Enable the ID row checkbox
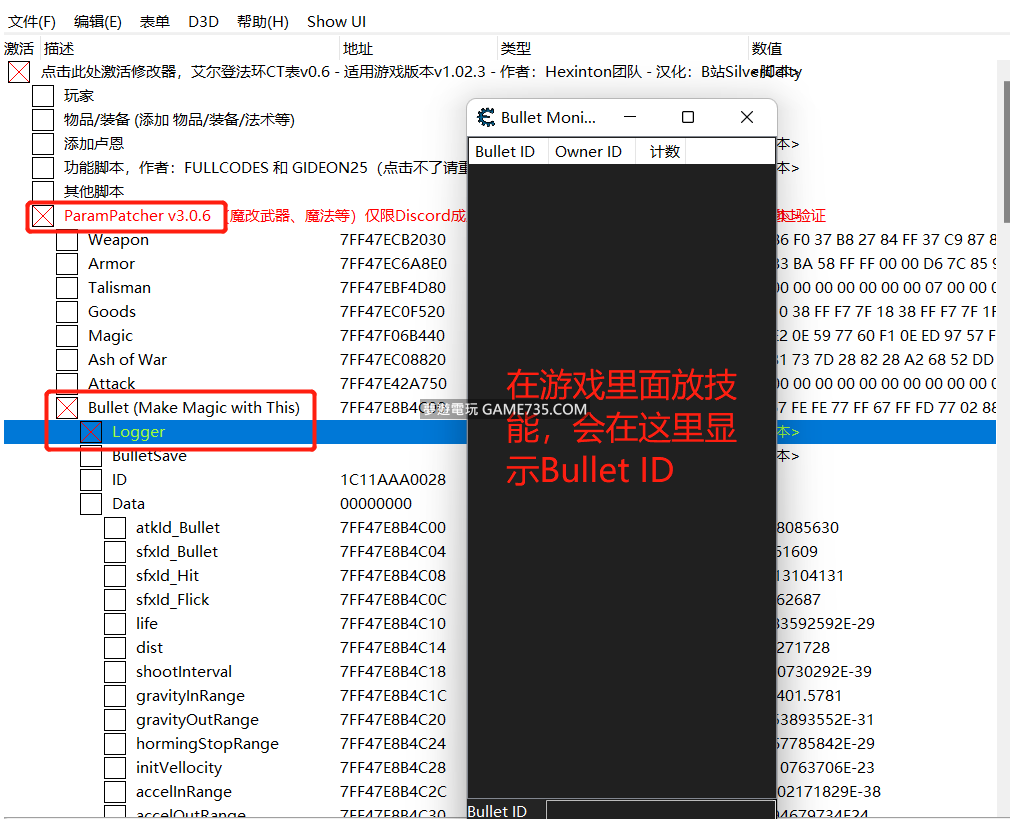Viewport: 1010px width, 819px height. click(91, 479)
